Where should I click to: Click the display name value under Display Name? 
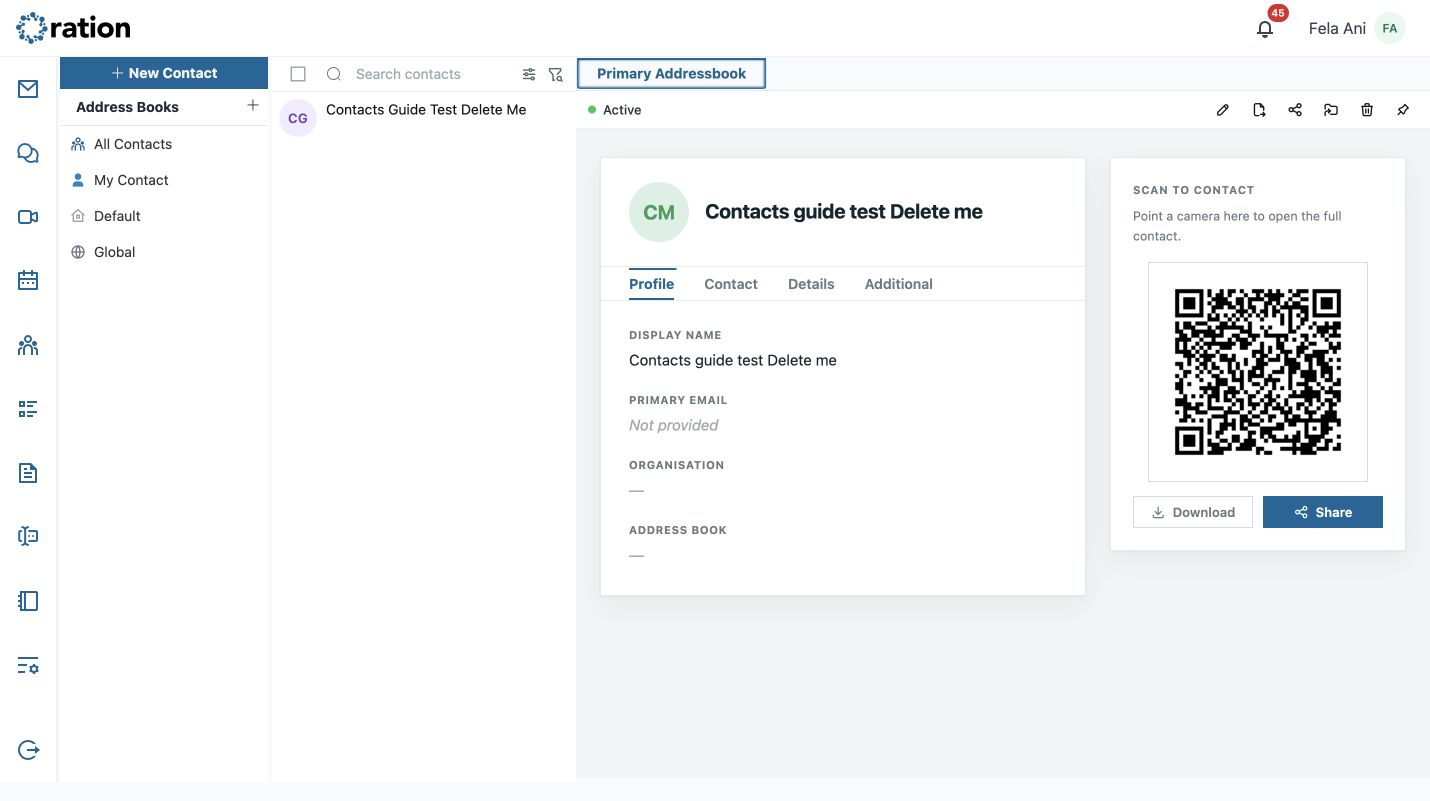733,360
